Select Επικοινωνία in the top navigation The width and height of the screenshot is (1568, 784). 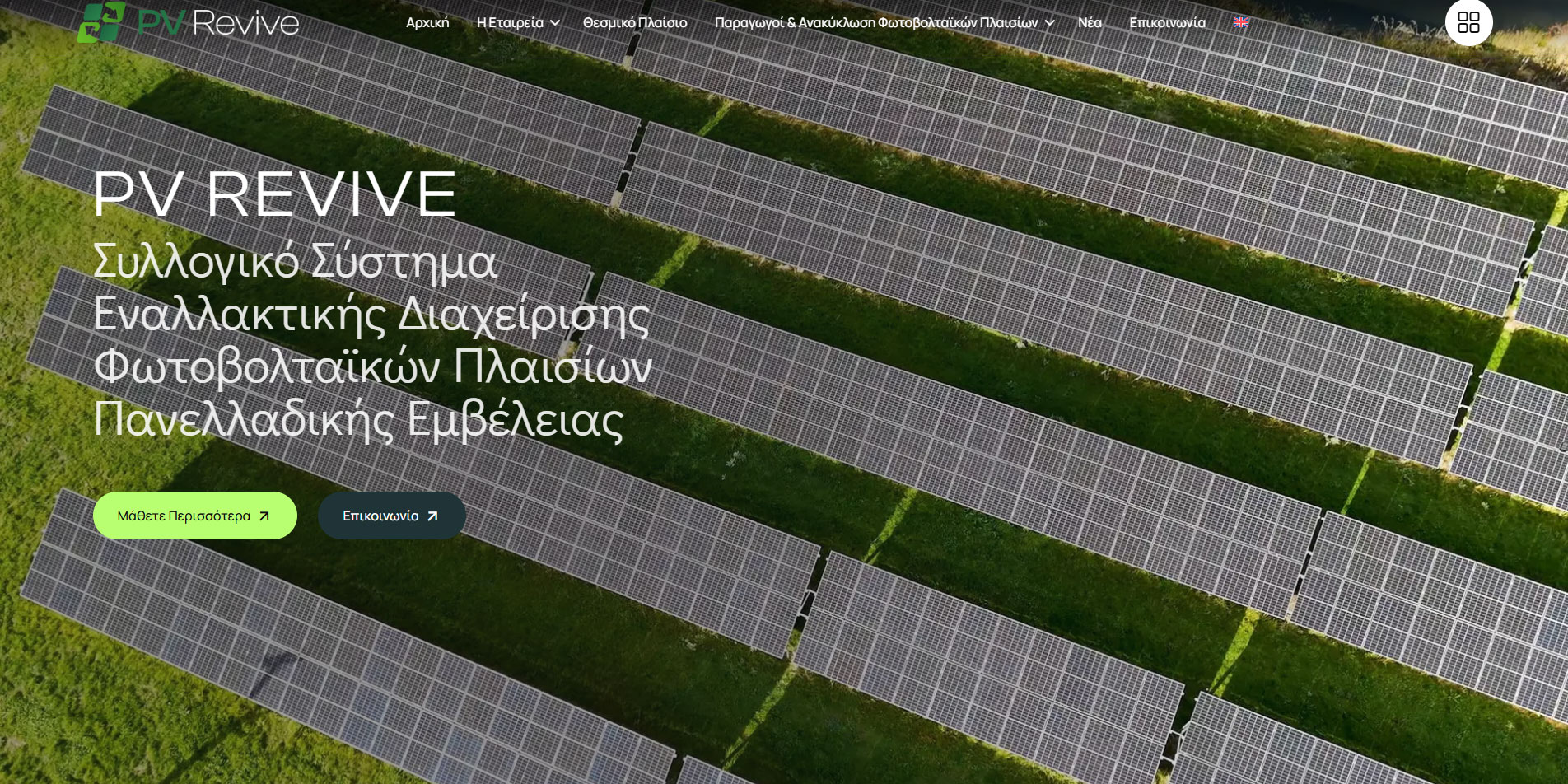(1167, 22)
